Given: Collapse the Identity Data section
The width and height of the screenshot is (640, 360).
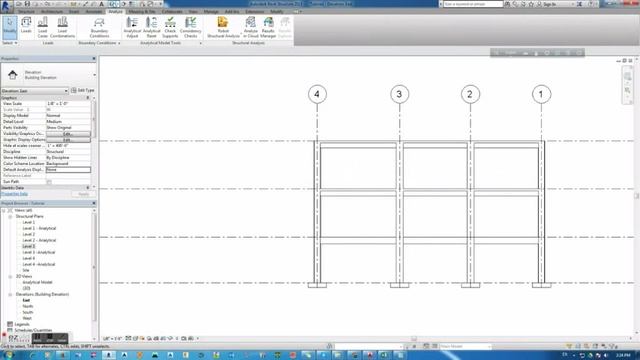Looking at the screenshot, I should click(88, 188).
